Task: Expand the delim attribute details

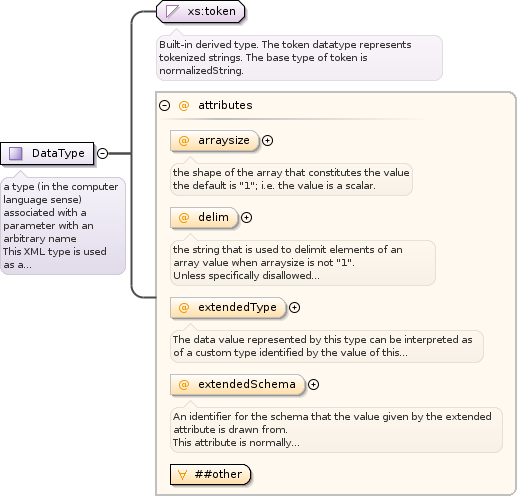Action: coord(246,218)
